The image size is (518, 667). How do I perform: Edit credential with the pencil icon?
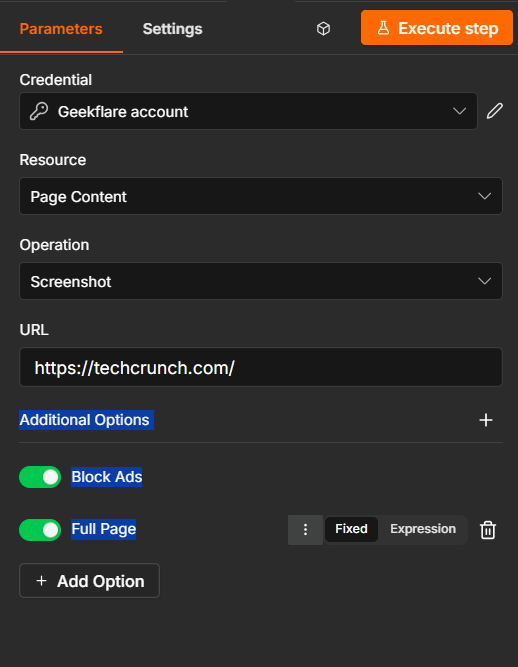pos(495,111)
